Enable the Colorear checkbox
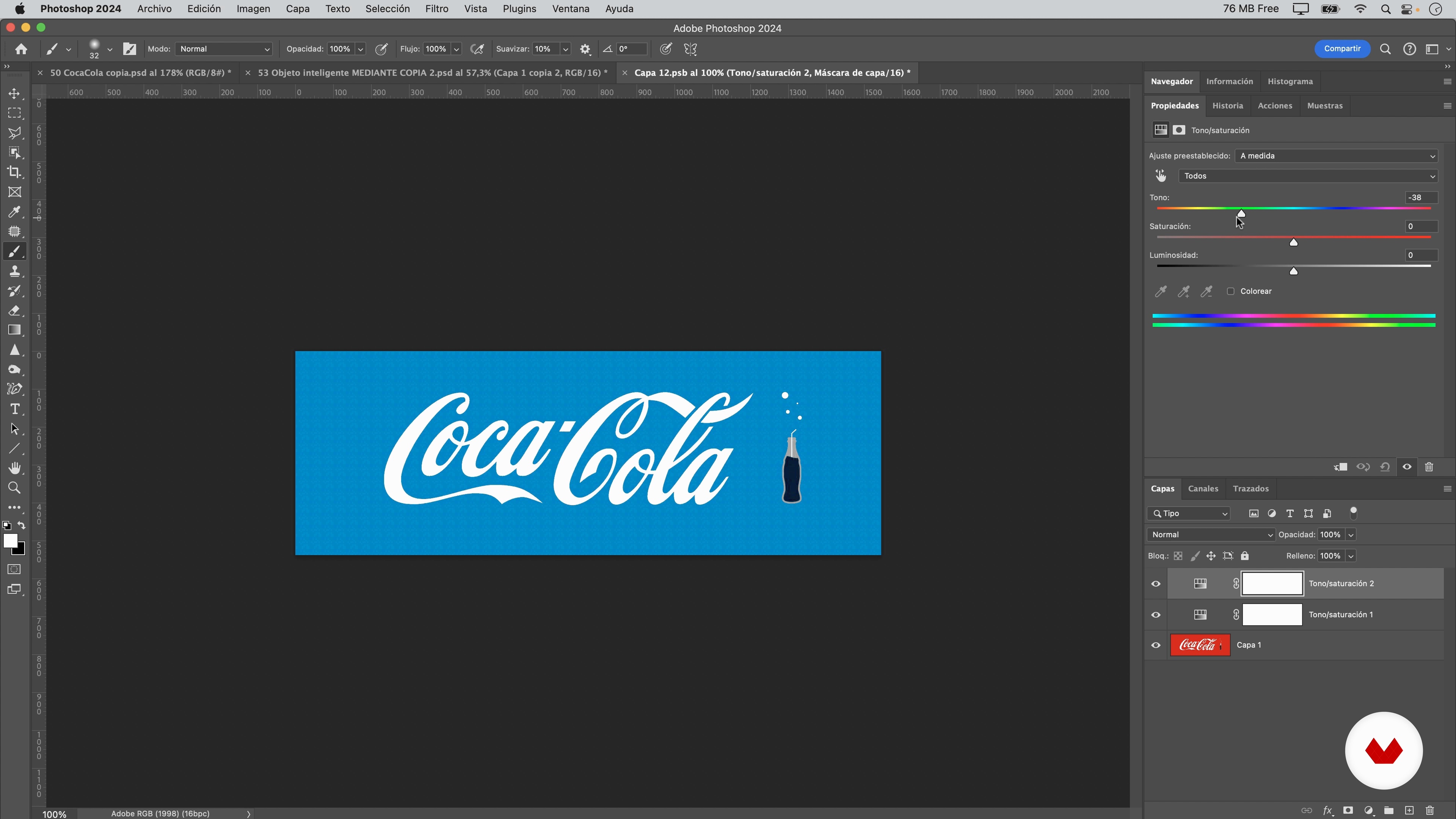The width and height of the screenshot is (1456, 819). pyautogui.click(x=1230, y=292)
